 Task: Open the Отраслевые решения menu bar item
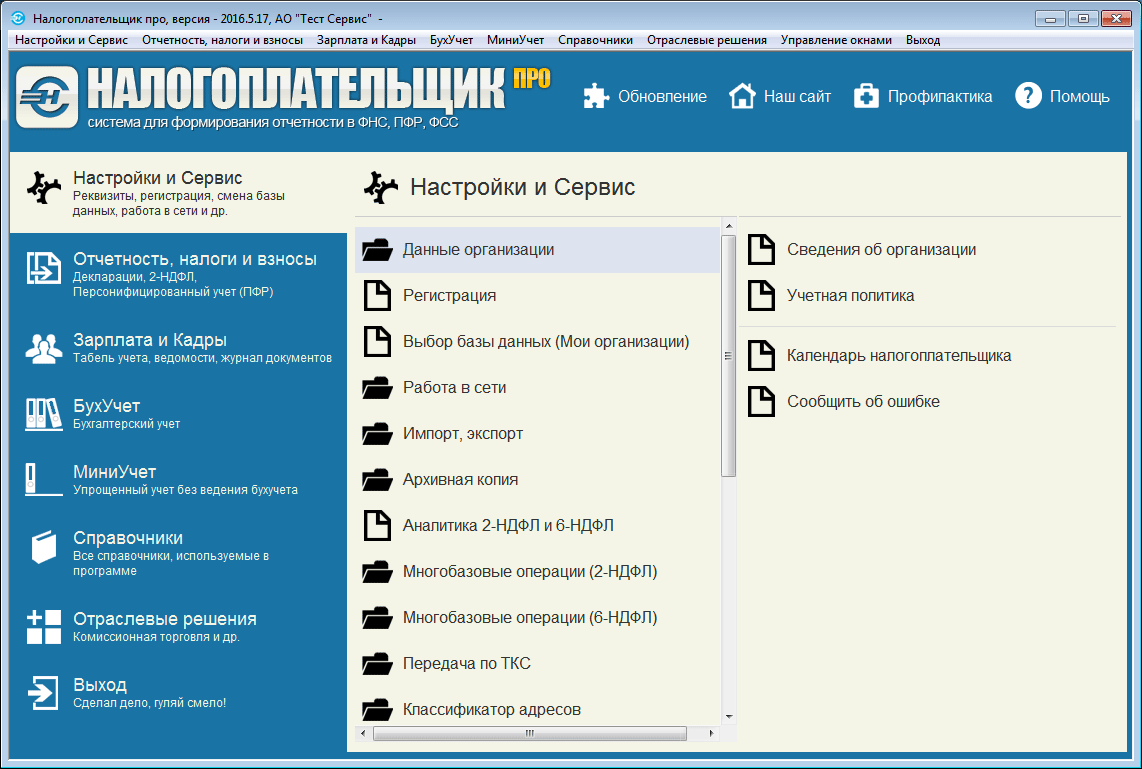click(706, 40)
